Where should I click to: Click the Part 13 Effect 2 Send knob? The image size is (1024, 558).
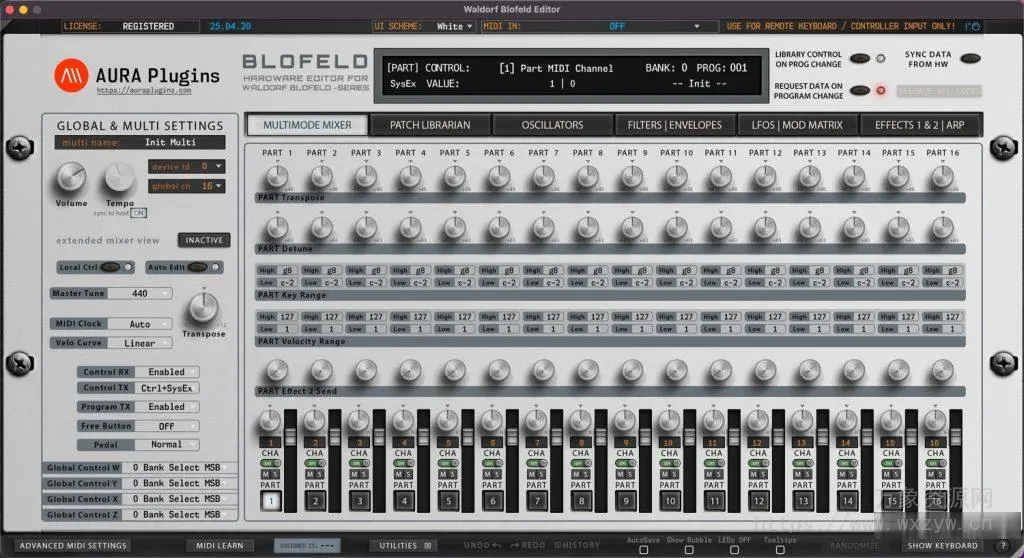(x=809, y=370)
